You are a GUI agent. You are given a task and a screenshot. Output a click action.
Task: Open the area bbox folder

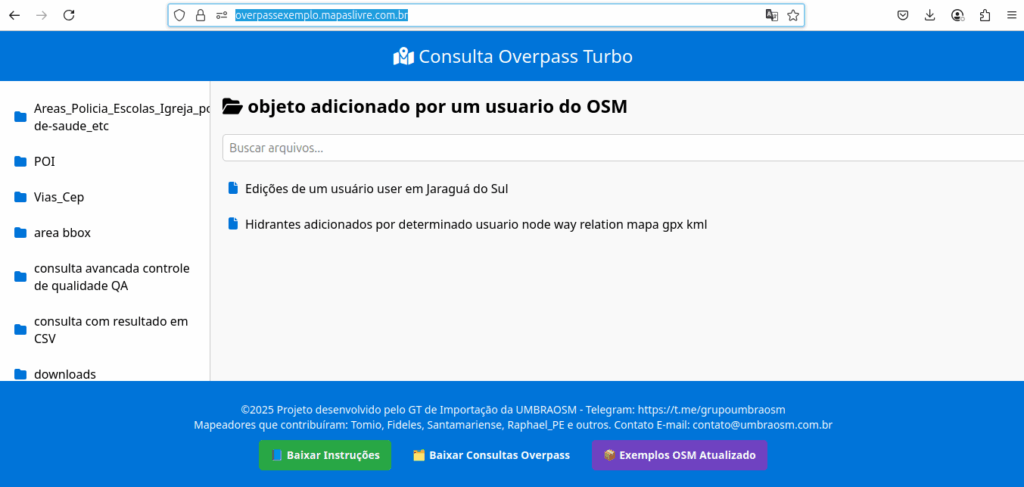pos(62,233)
